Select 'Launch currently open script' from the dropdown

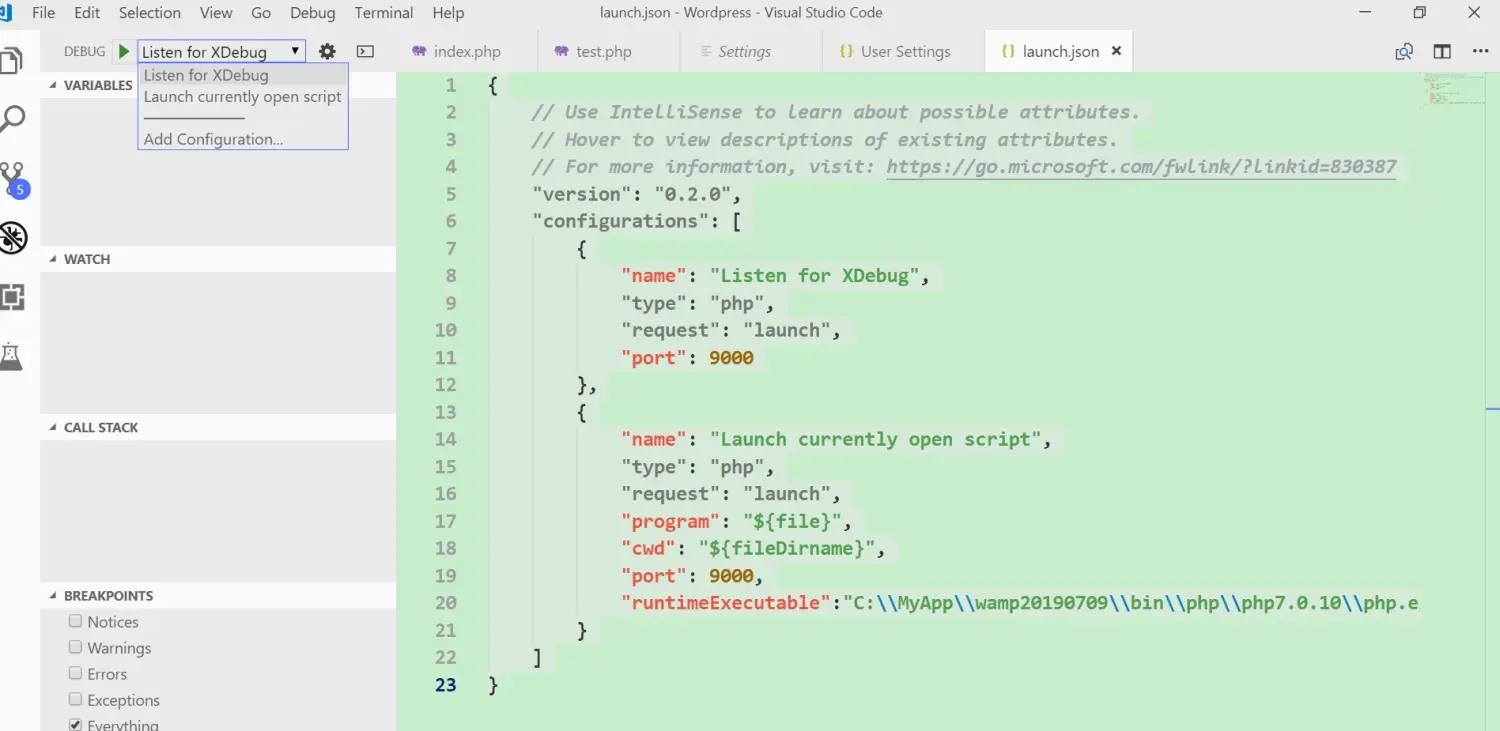242,96
